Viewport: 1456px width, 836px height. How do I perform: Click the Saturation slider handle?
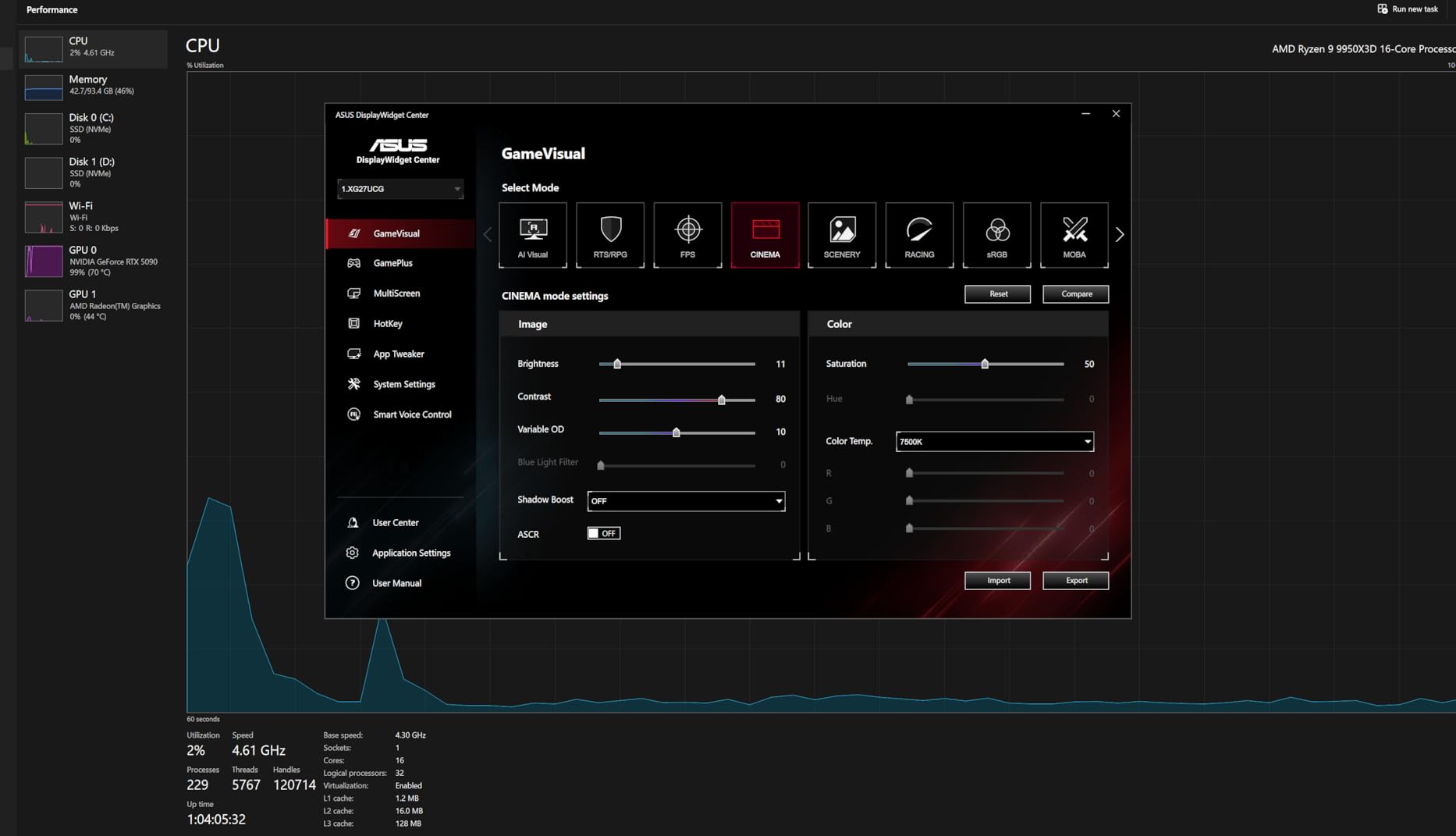coord(985,364)
